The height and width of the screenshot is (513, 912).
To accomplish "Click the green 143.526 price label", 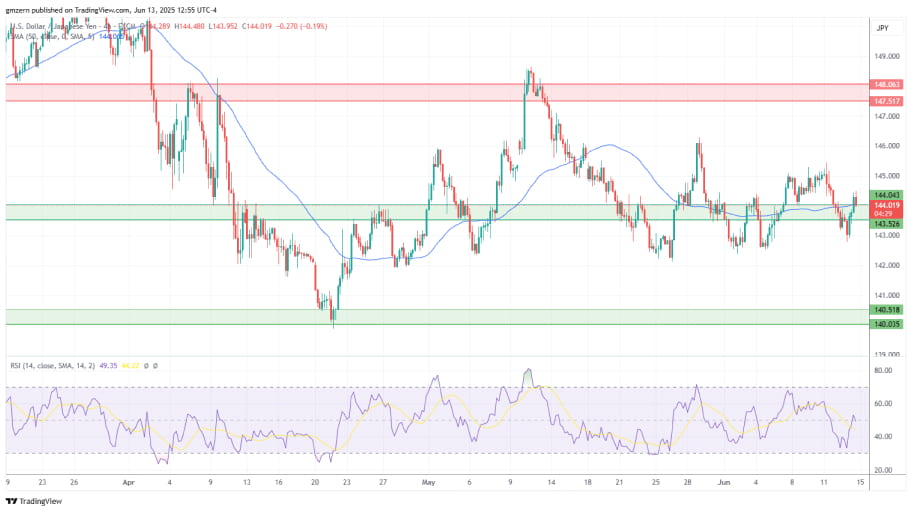I will pos(886,224).
